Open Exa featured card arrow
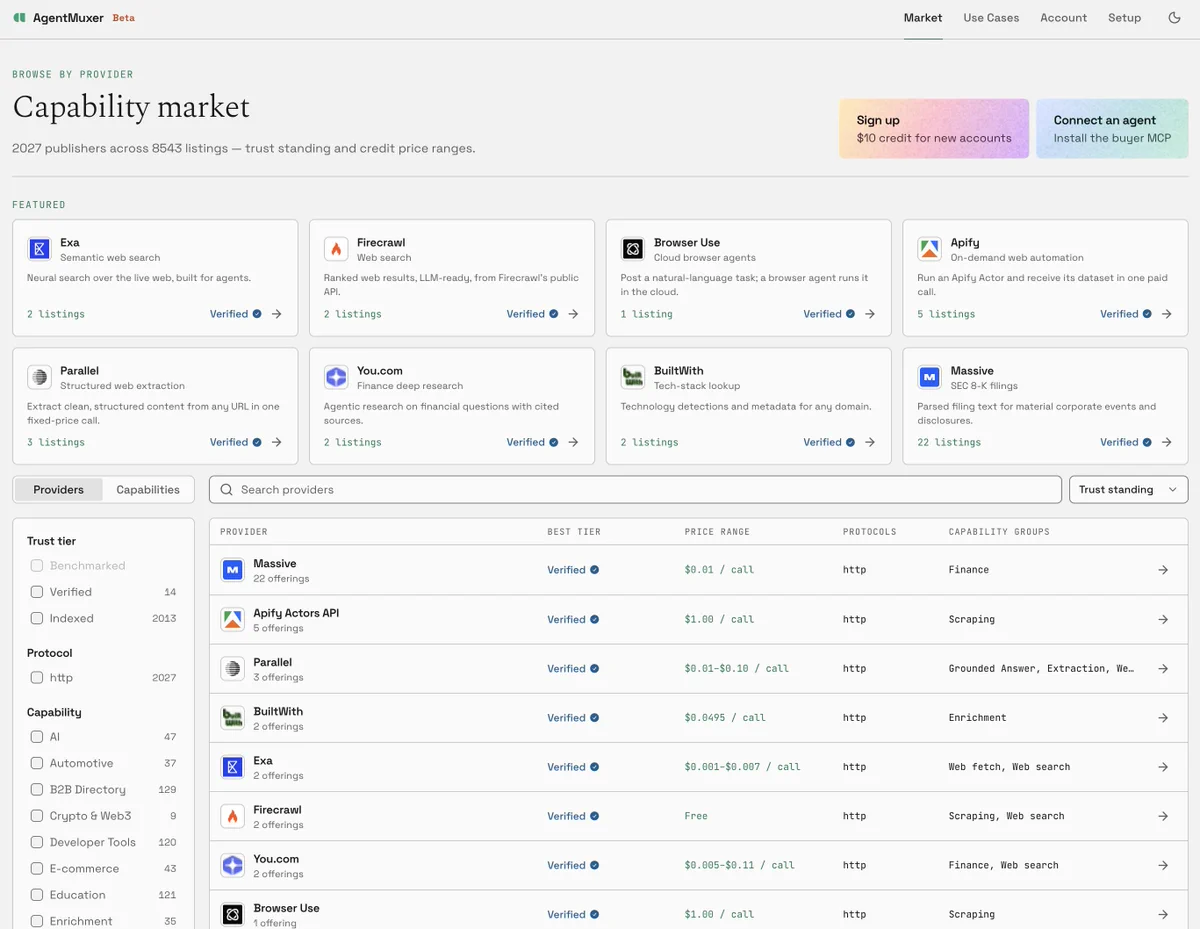Screen dimensions: 1200x929 (x=277, y=314)
